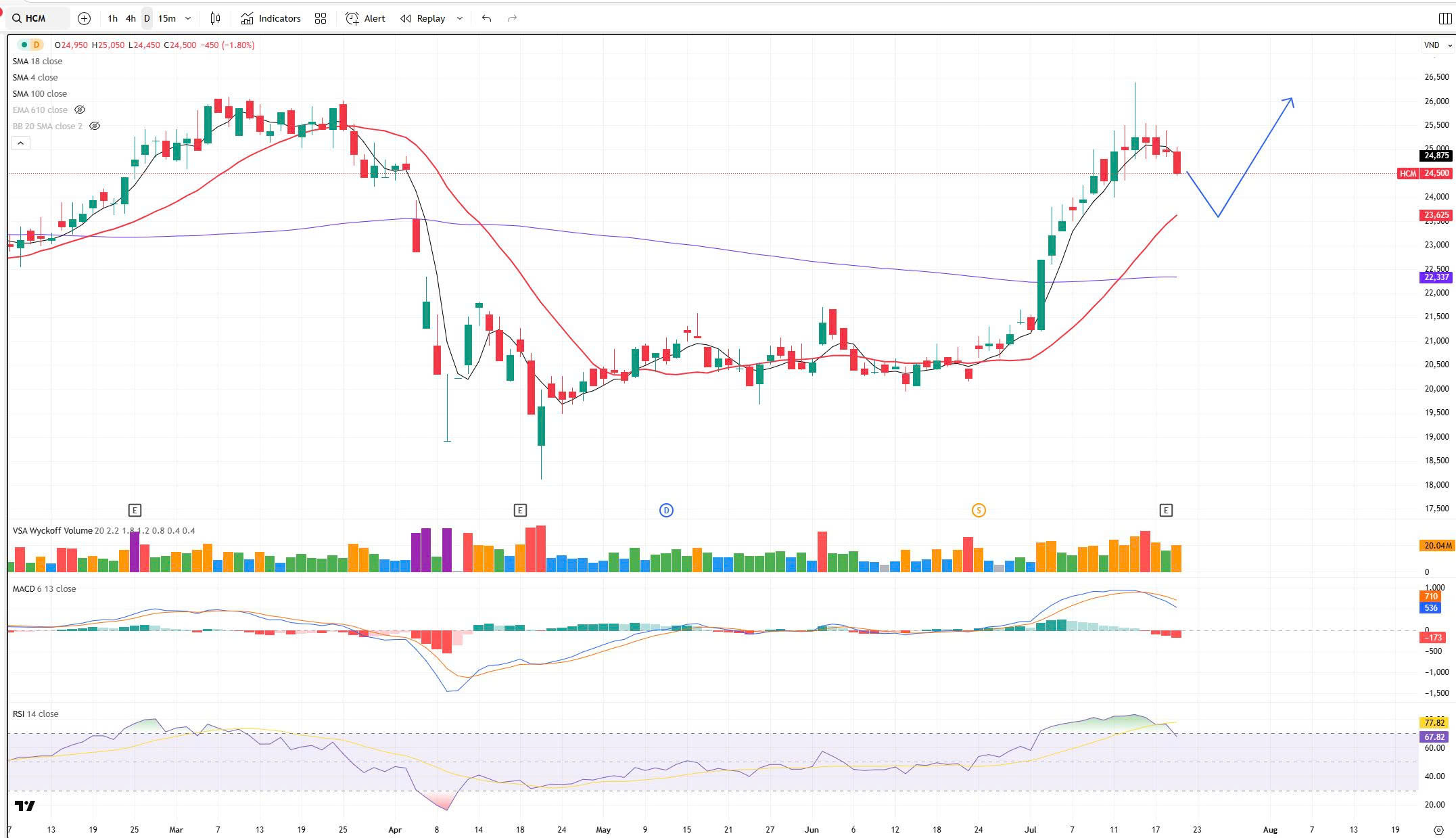Show the hidden BB 20 SMA indicator
The image size is (1456, 838).
coord(95,126)
